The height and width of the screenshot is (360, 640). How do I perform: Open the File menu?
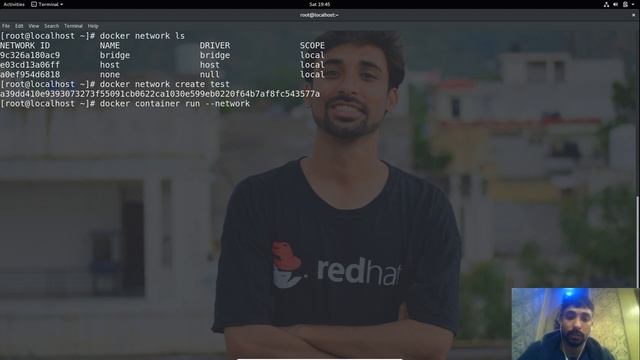[6, 26]
